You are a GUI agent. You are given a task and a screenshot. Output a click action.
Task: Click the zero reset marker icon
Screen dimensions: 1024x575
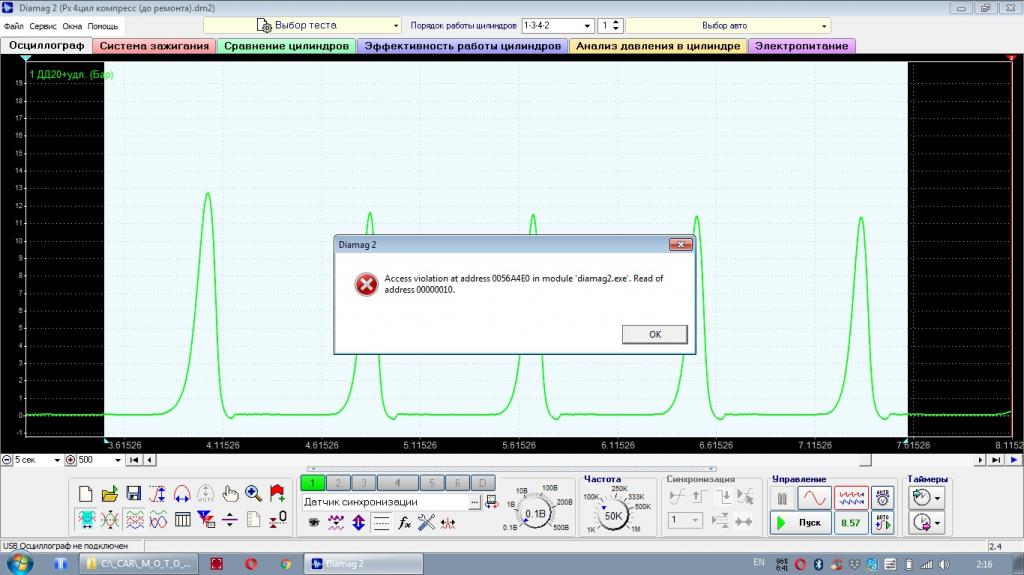pos(278,520)
